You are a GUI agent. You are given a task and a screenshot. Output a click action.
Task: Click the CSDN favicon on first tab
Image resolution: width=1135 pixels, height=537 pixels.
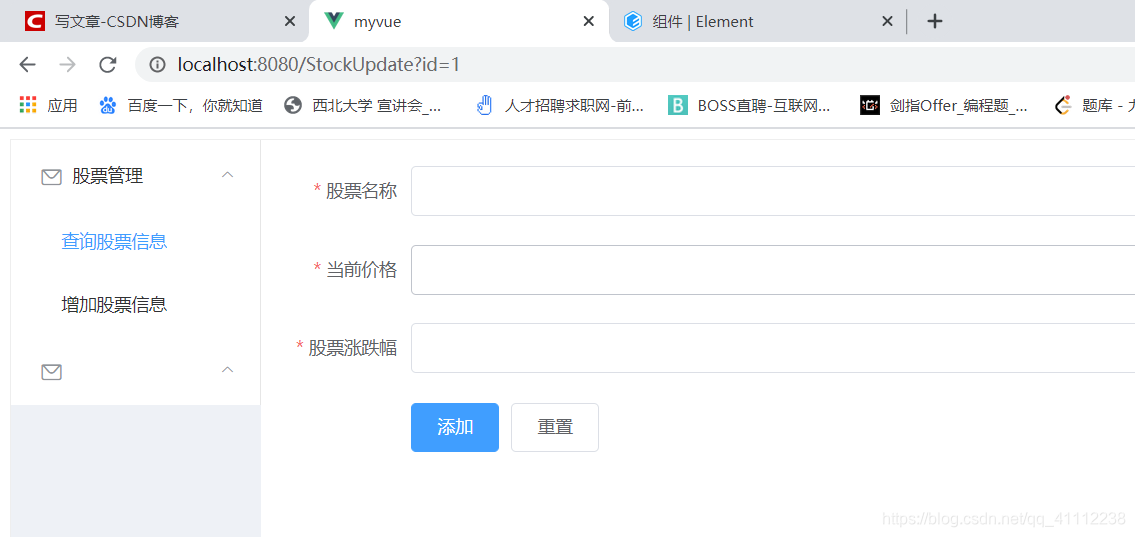pyautogui.click(x=34, y=22)
